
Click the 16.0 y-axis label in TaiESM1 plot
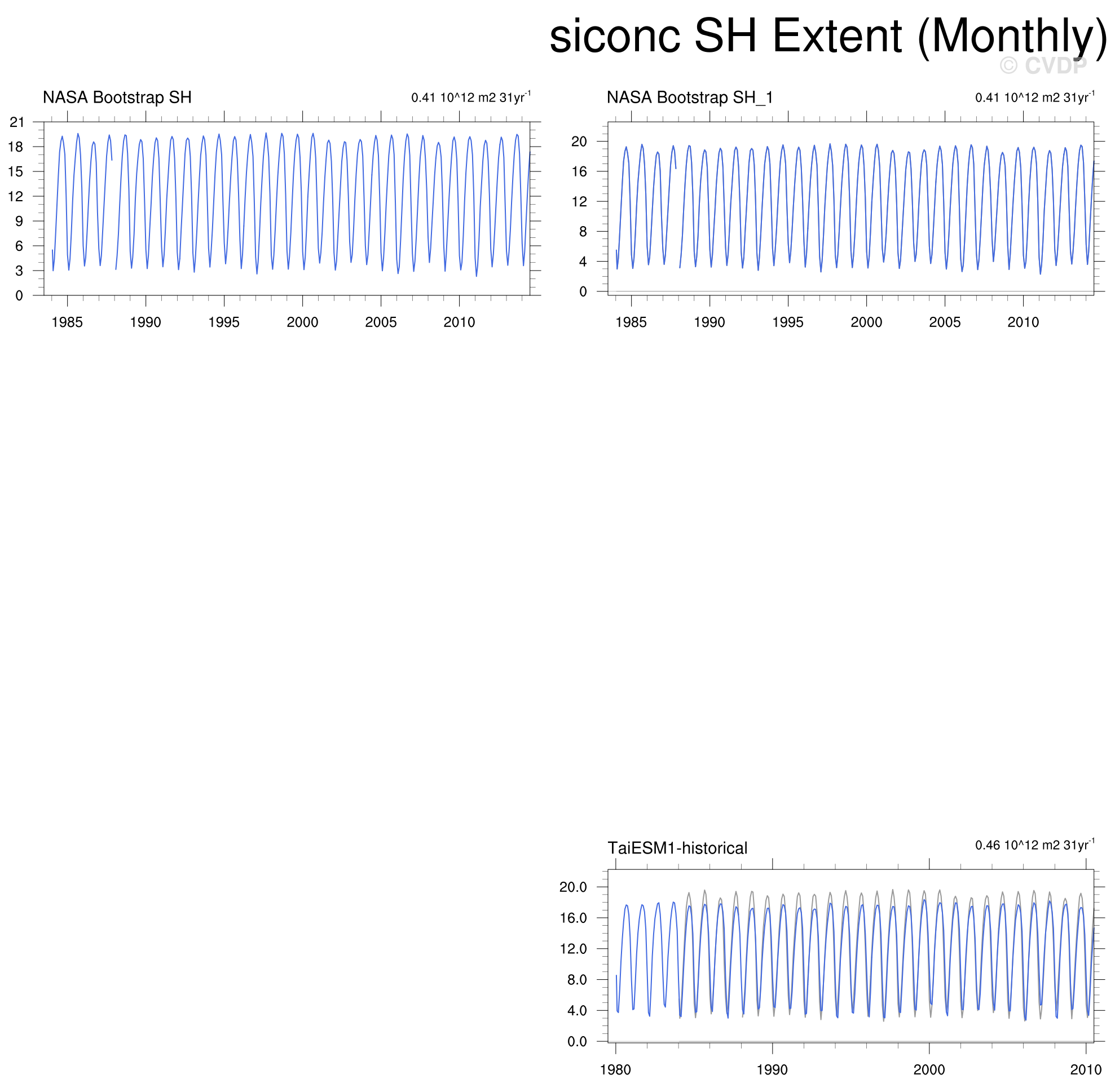572,918
